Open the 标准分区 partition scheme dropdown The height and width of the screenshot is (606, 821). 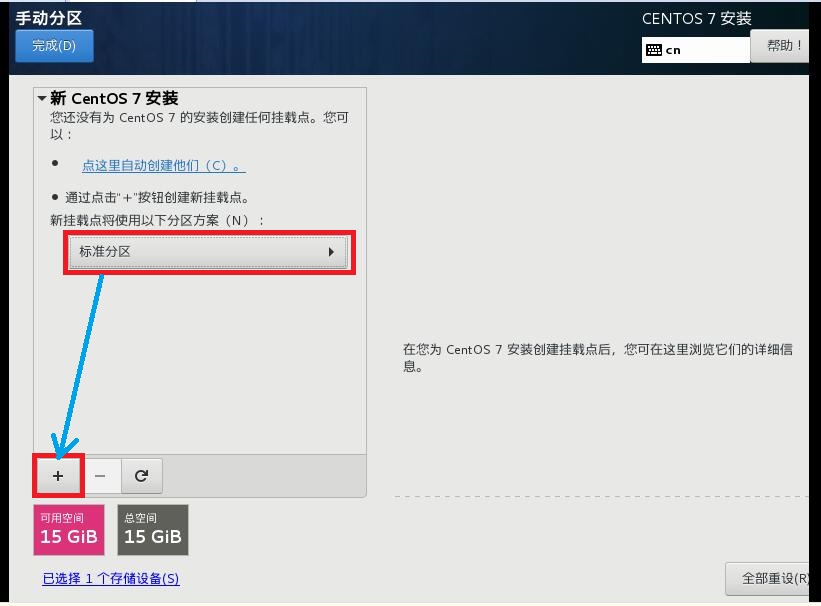tap(209, 252)
